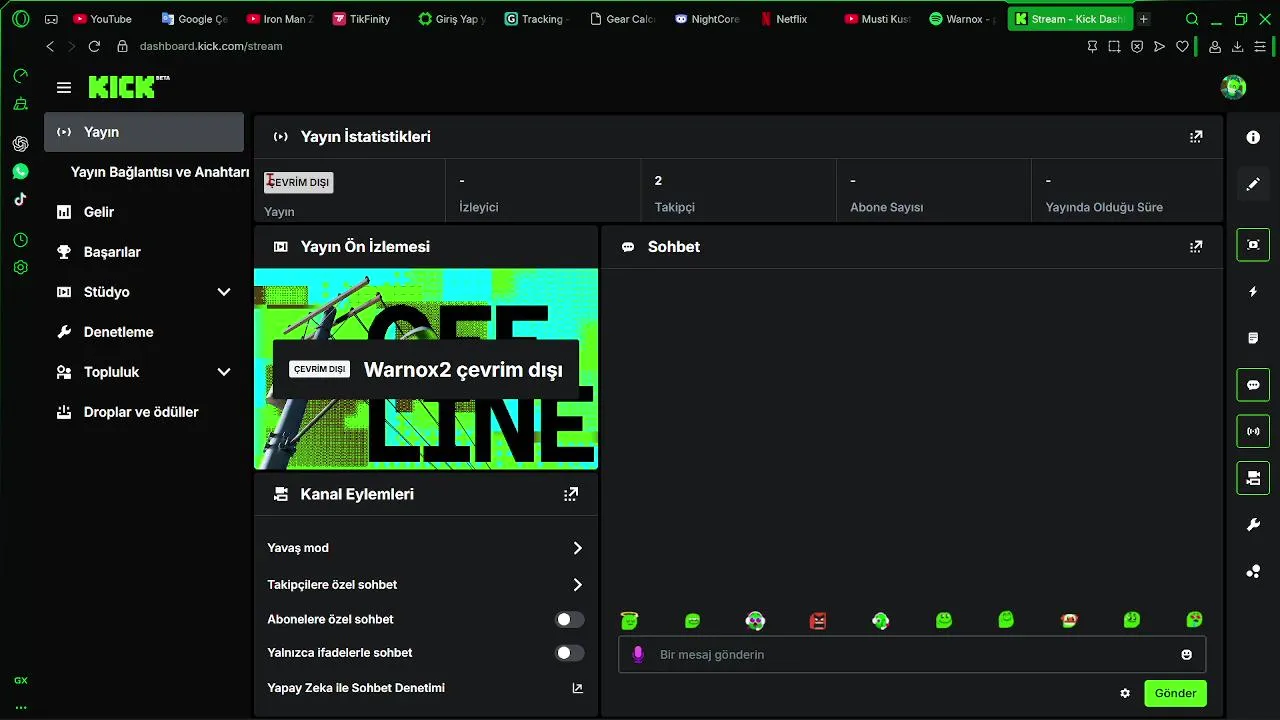Reload the page
1280x720 pixels.
pyautogui.click(x=94, y=46)
